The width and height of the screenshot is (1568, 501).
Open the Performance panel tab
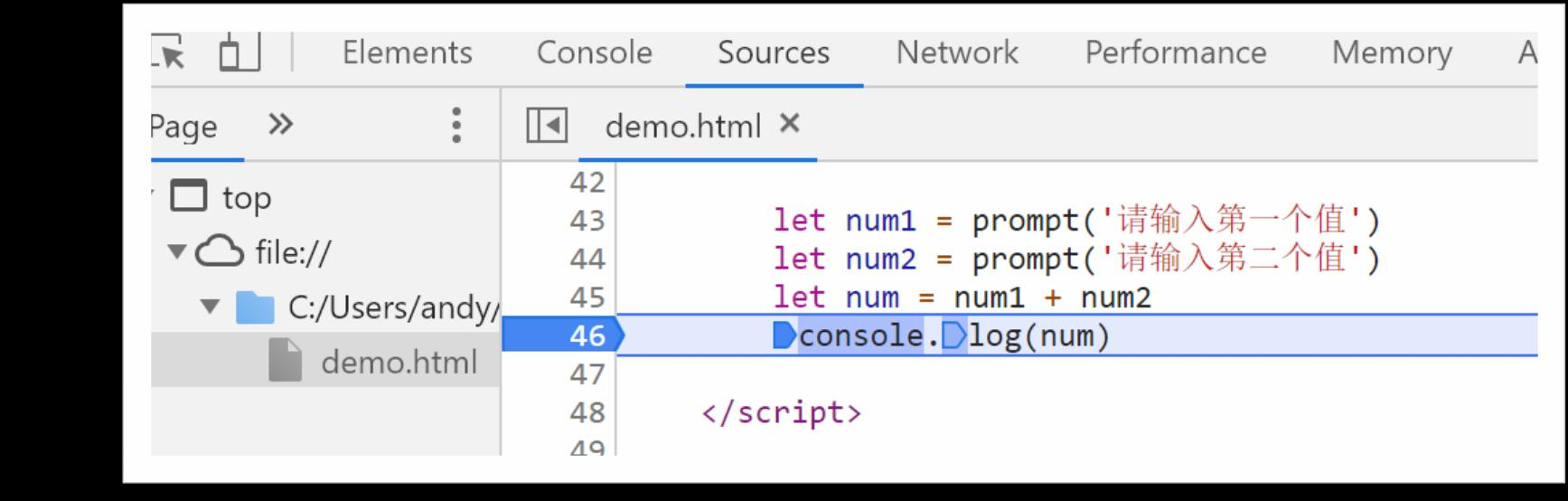[1175, 52]
